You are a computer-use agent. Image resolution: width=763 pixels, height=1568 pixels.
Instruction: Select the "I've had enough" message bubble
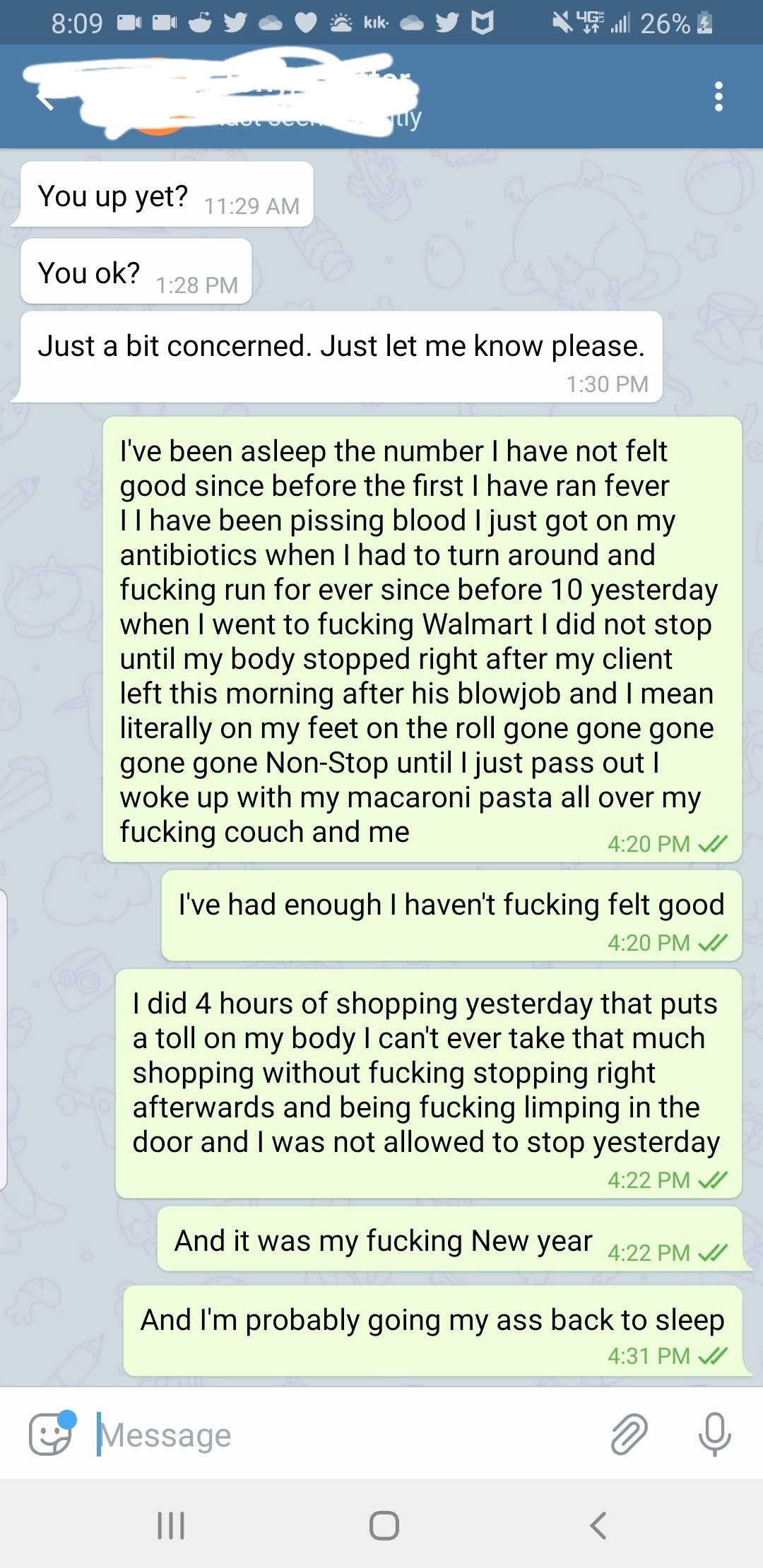pos(451,915)
